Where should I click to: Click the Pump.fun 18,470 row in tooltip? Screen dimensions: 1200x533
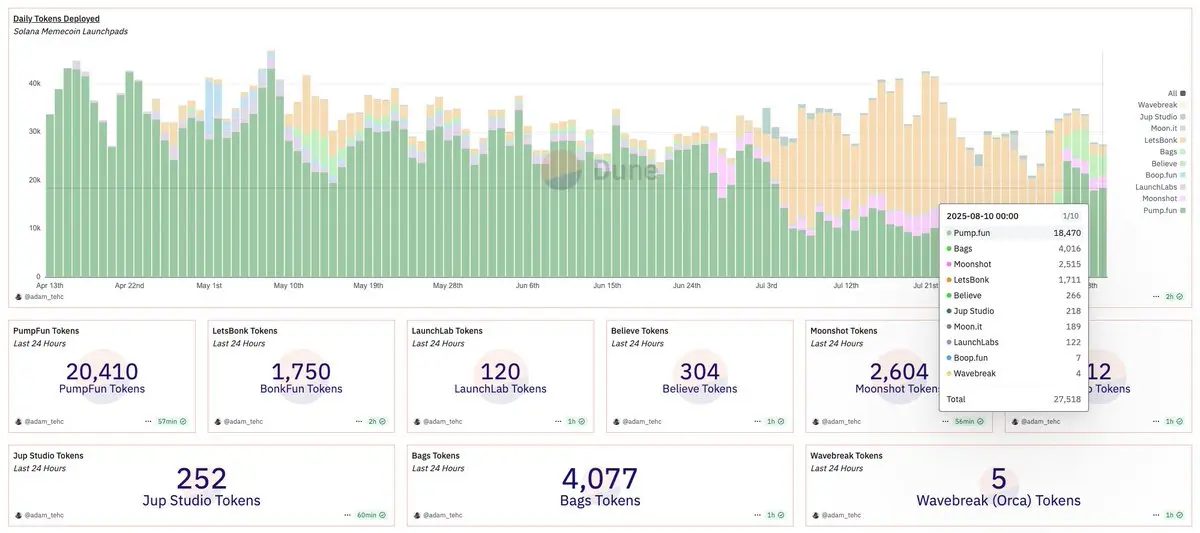[1014, 233]
